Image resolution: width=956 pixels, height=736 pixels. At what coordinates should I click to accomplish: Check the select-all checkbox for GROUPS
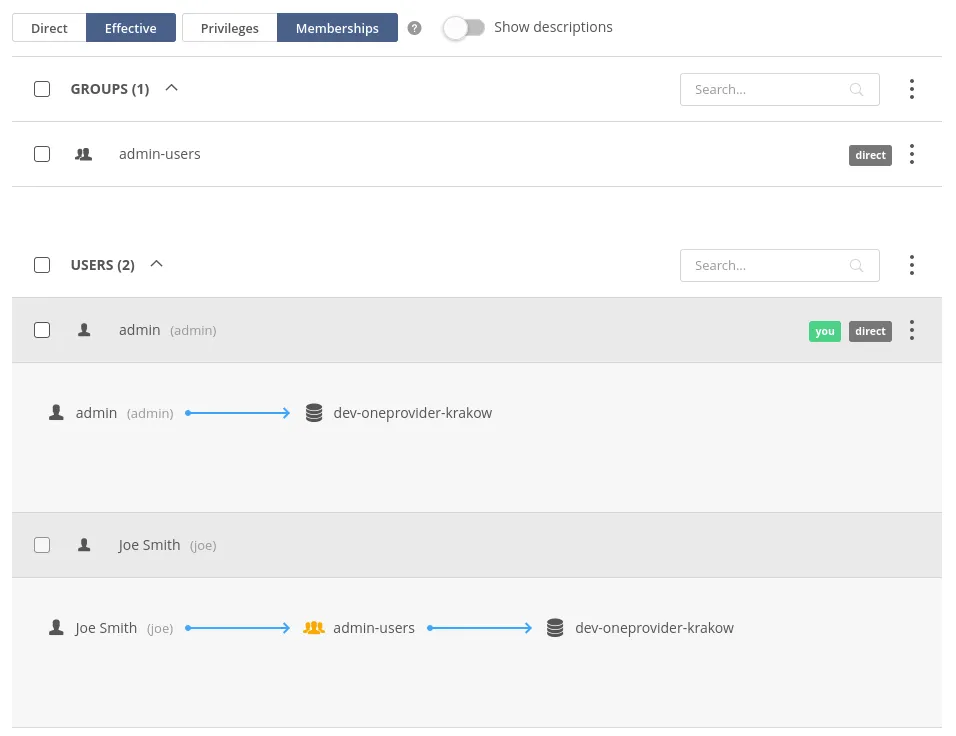tap(41, 89)
